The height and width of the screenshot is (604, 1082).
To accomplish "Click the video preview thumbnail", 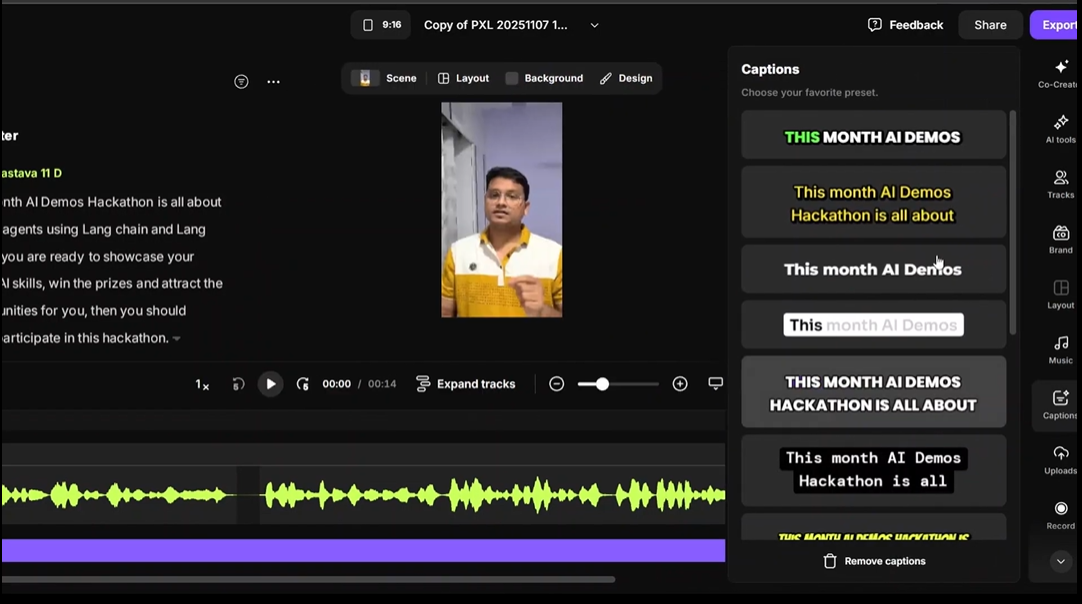I will pyautogui.click(x=502, y=210).
